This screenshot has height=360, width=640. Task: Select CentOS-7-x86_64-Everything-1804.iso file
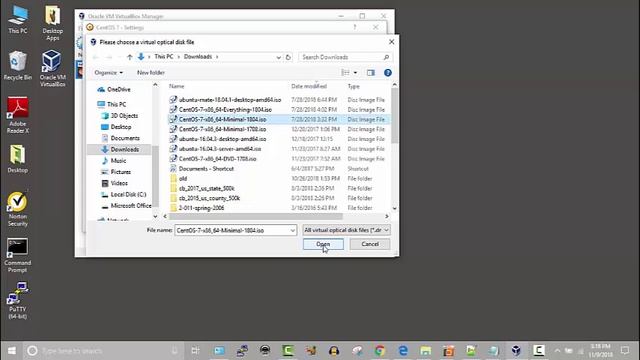pyautogui.click(x=225, y=109)
